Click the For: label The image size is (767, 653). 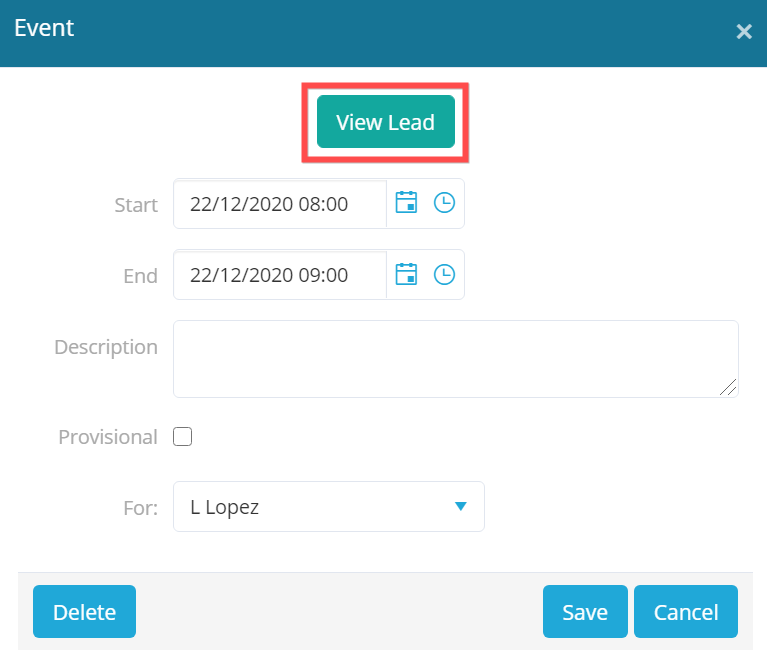(140, 508)
